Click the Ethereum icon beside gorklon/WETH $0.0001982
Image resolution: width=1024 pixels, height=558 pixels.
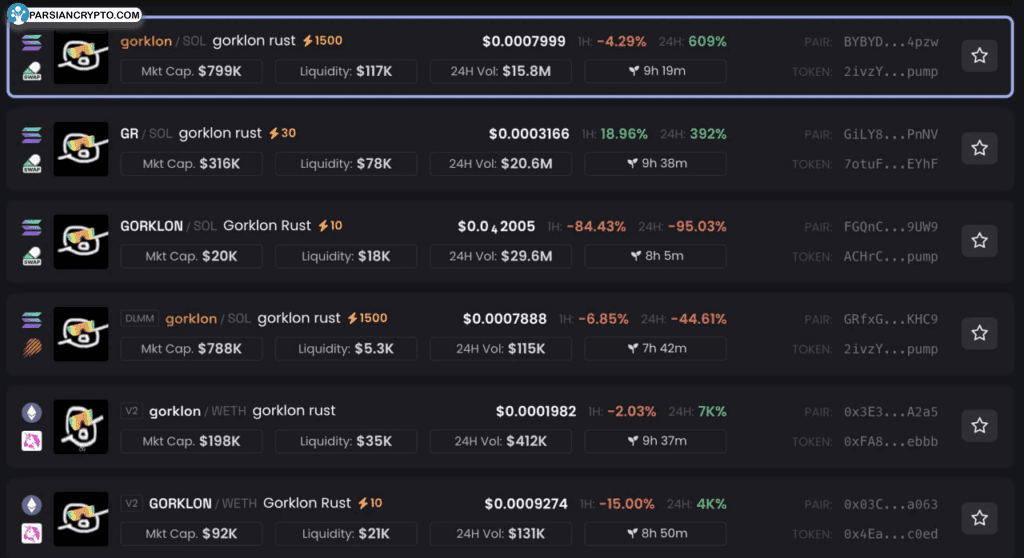tap(31, 411)
